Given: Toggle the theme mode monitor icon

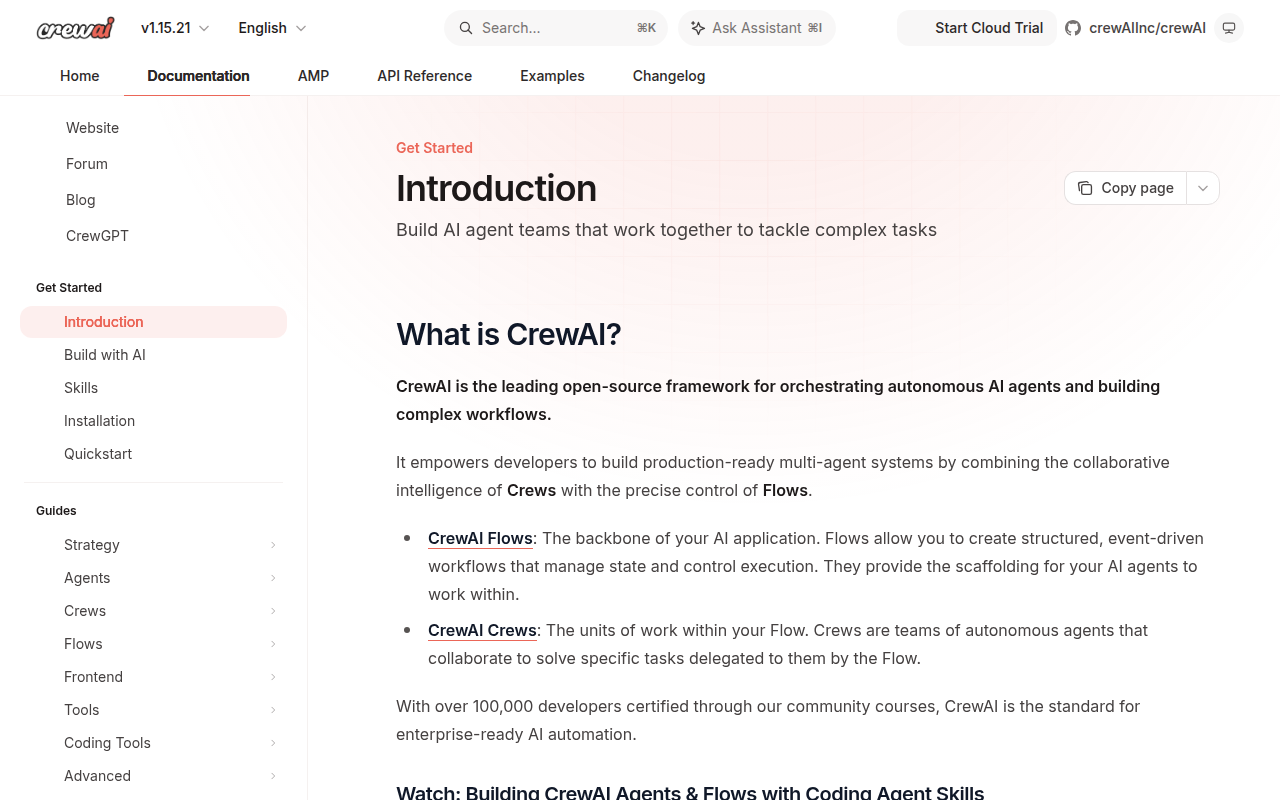Looking at the screenshot, I should tap(1229, 28).
